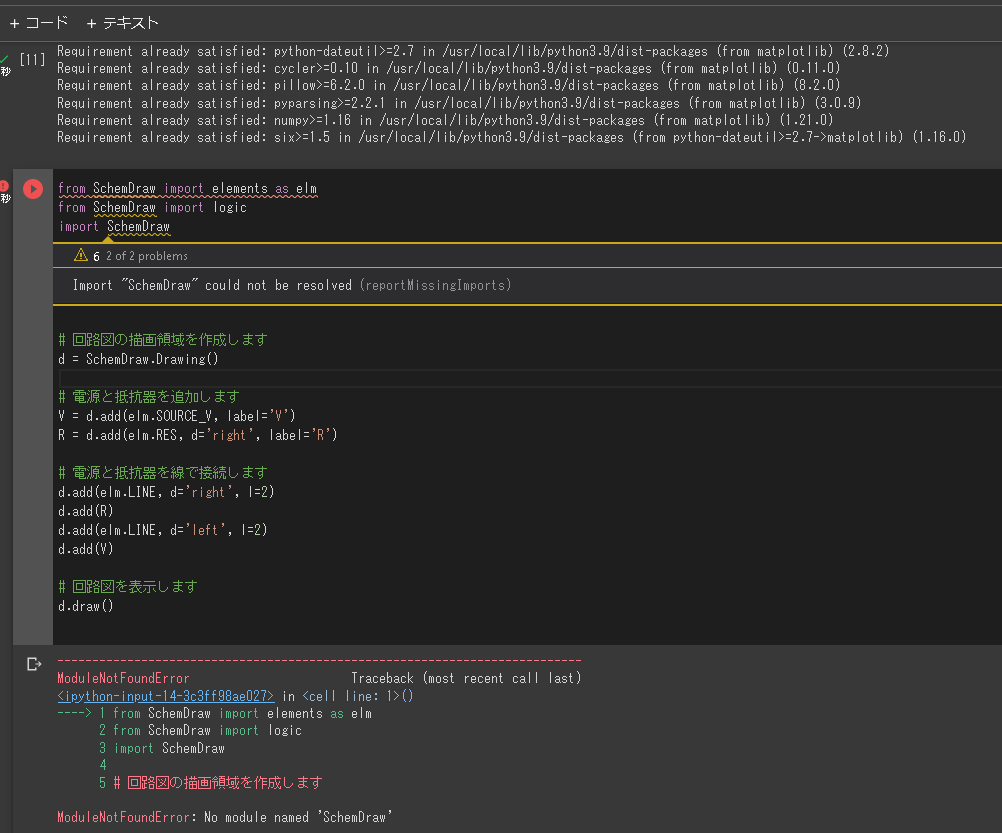Click the red error indicator beside cell
Image resolution: width=1002 pixels, height=833 pixels.
click(4, 185)
